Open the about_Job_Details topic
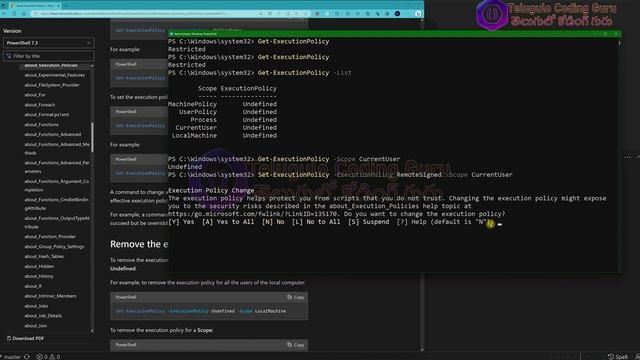The image size is (640, 360). pos(43,316)
